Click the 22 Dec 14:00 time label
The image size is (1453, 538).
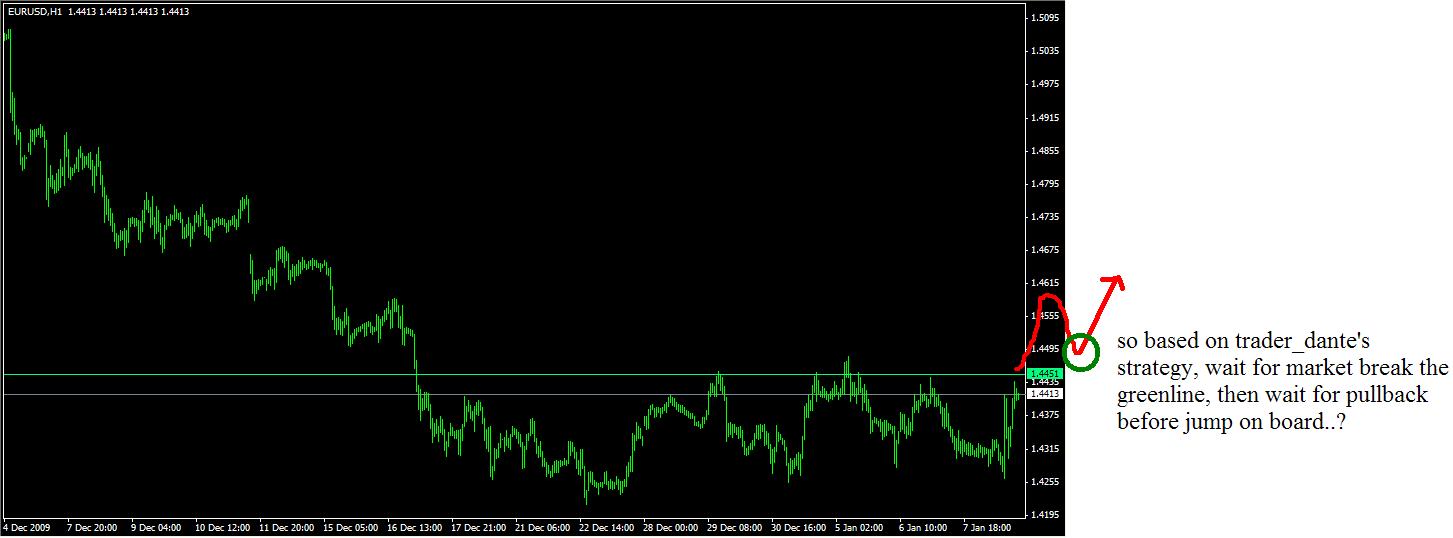(x=607, y=527)
